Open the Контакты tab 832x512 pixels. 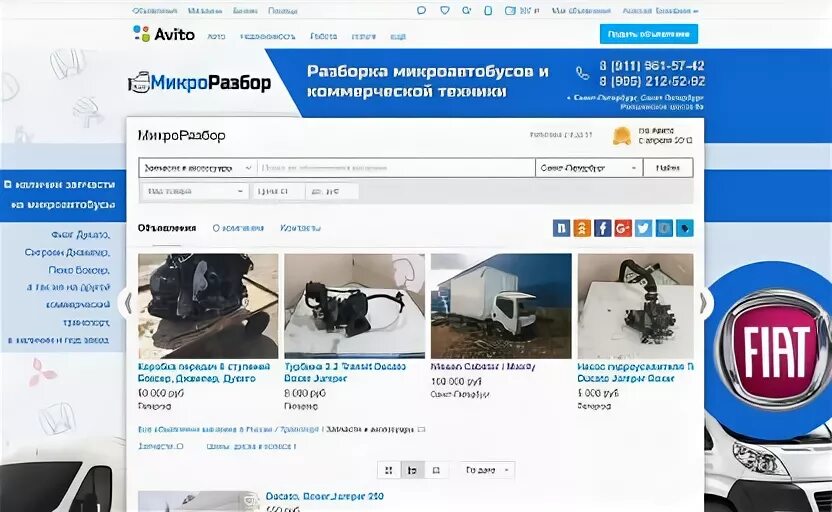300,228
